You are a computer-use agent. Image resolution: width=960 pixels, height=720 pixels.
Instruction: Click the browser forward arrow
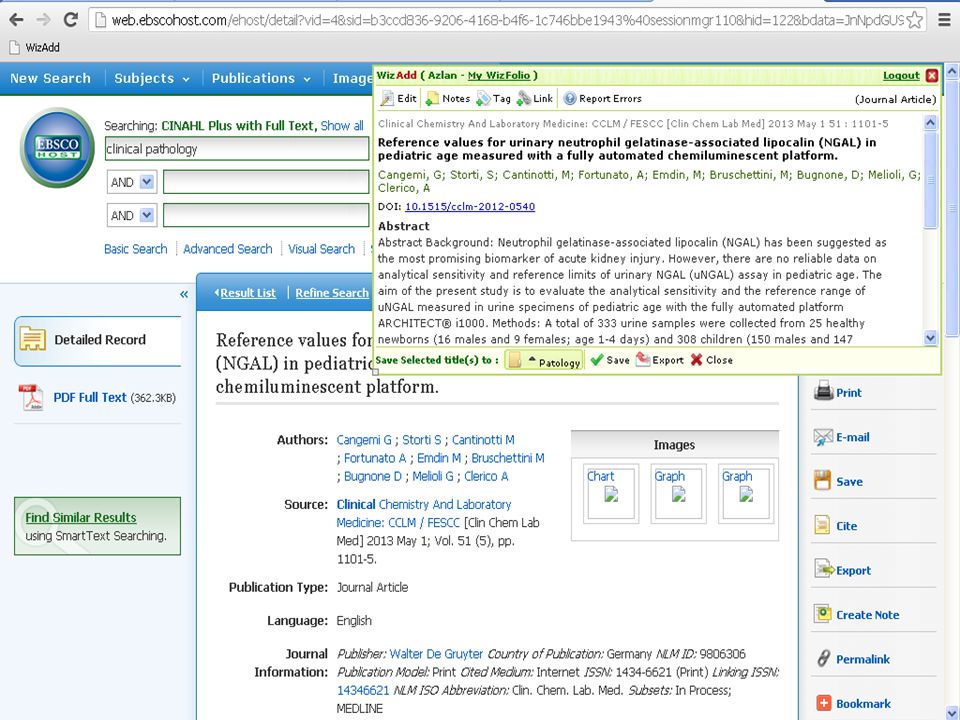pos(43,20)
